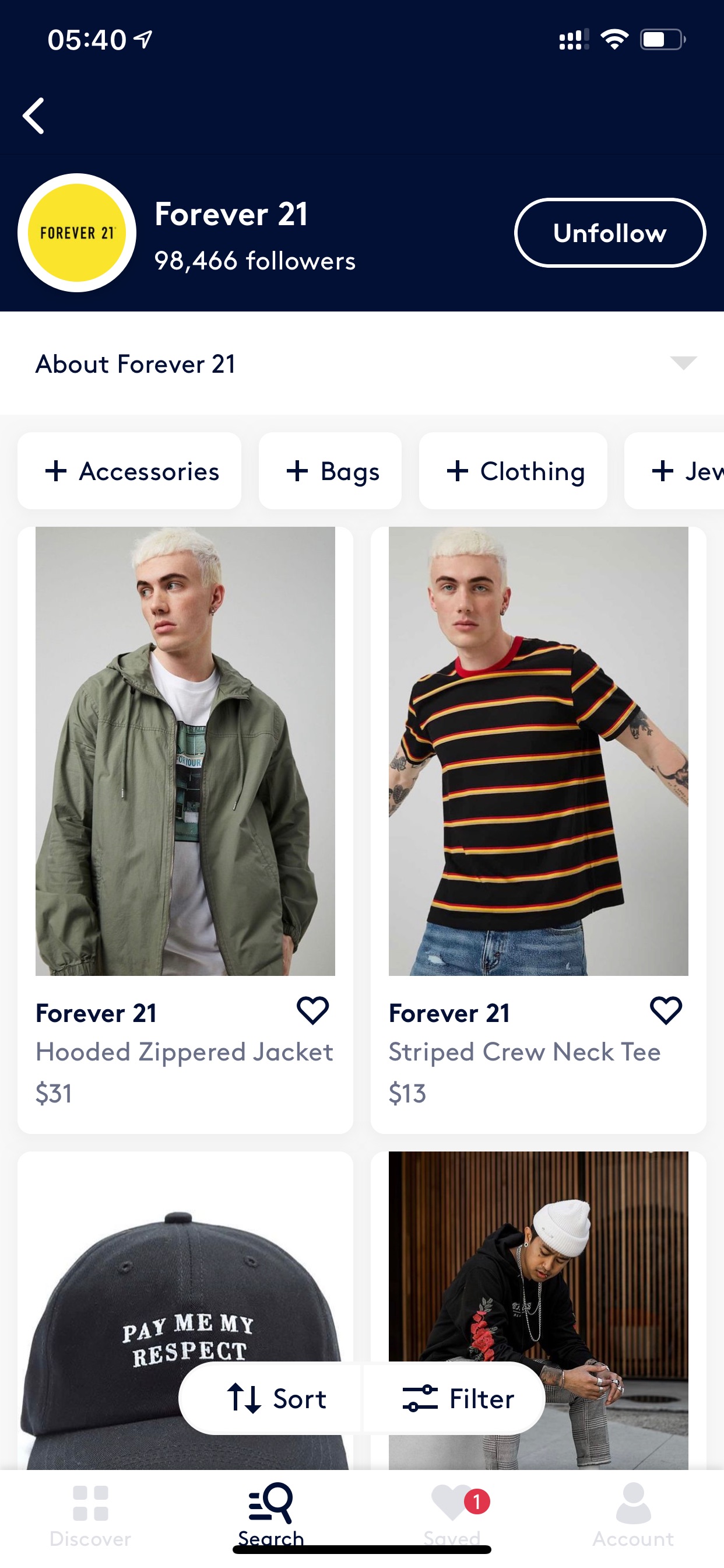
Task: Add the partially visible Jewelry filter
Action: point(674,471)
